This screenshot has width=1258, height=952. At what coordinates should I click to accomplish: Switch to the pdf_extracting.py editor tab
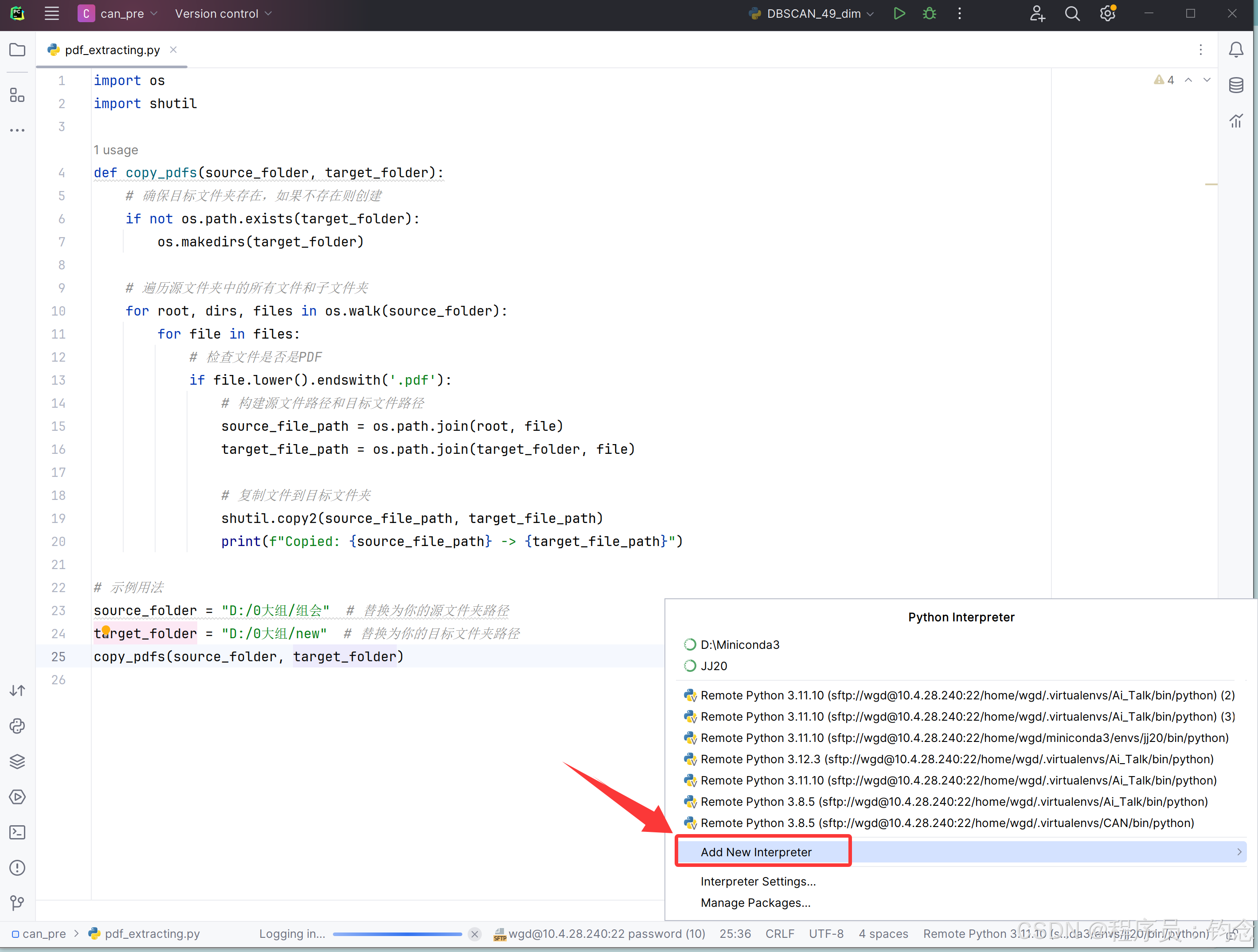tap(111, 50)
